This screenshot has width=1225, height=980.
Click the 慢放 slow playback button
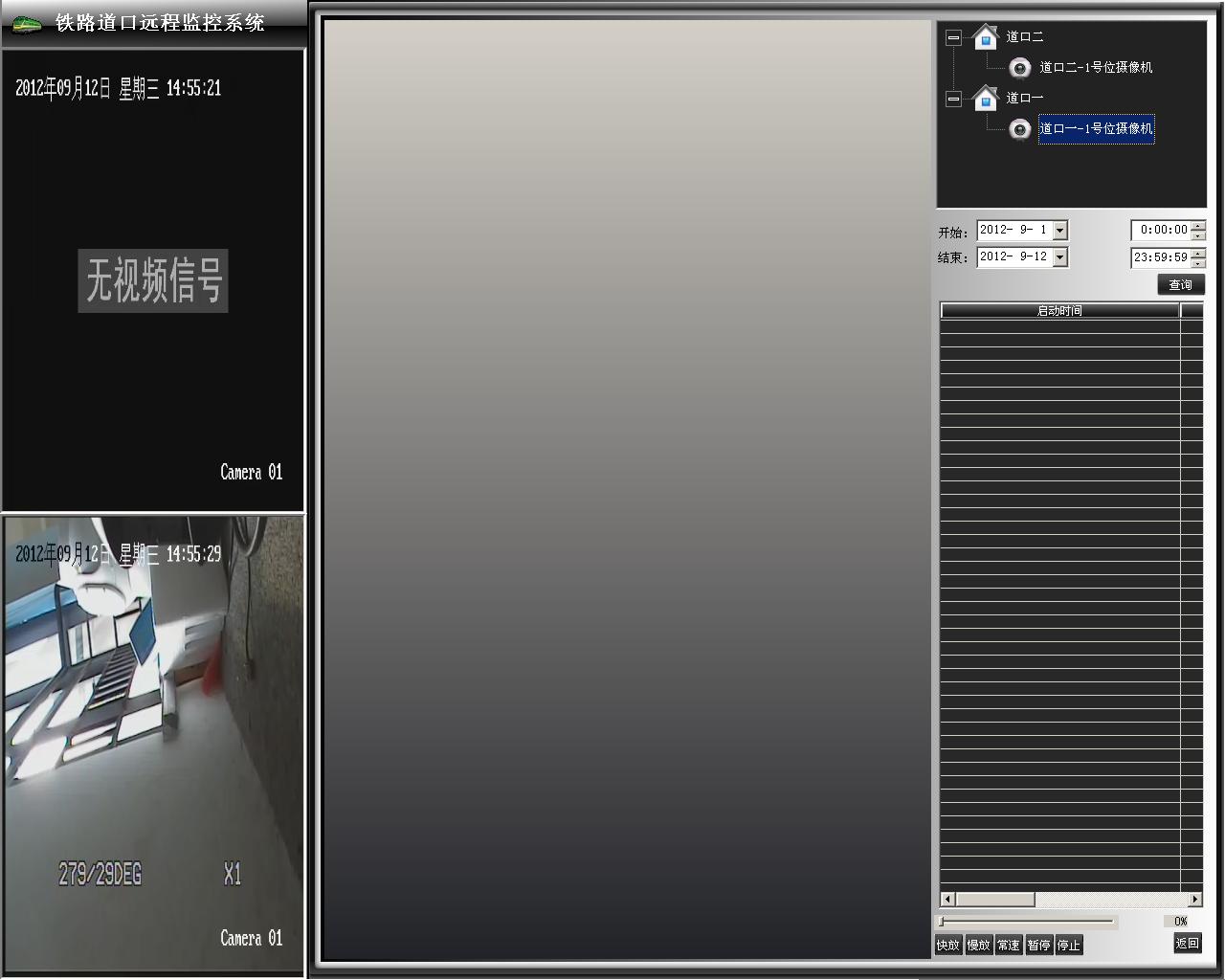(x=978, y=946)
